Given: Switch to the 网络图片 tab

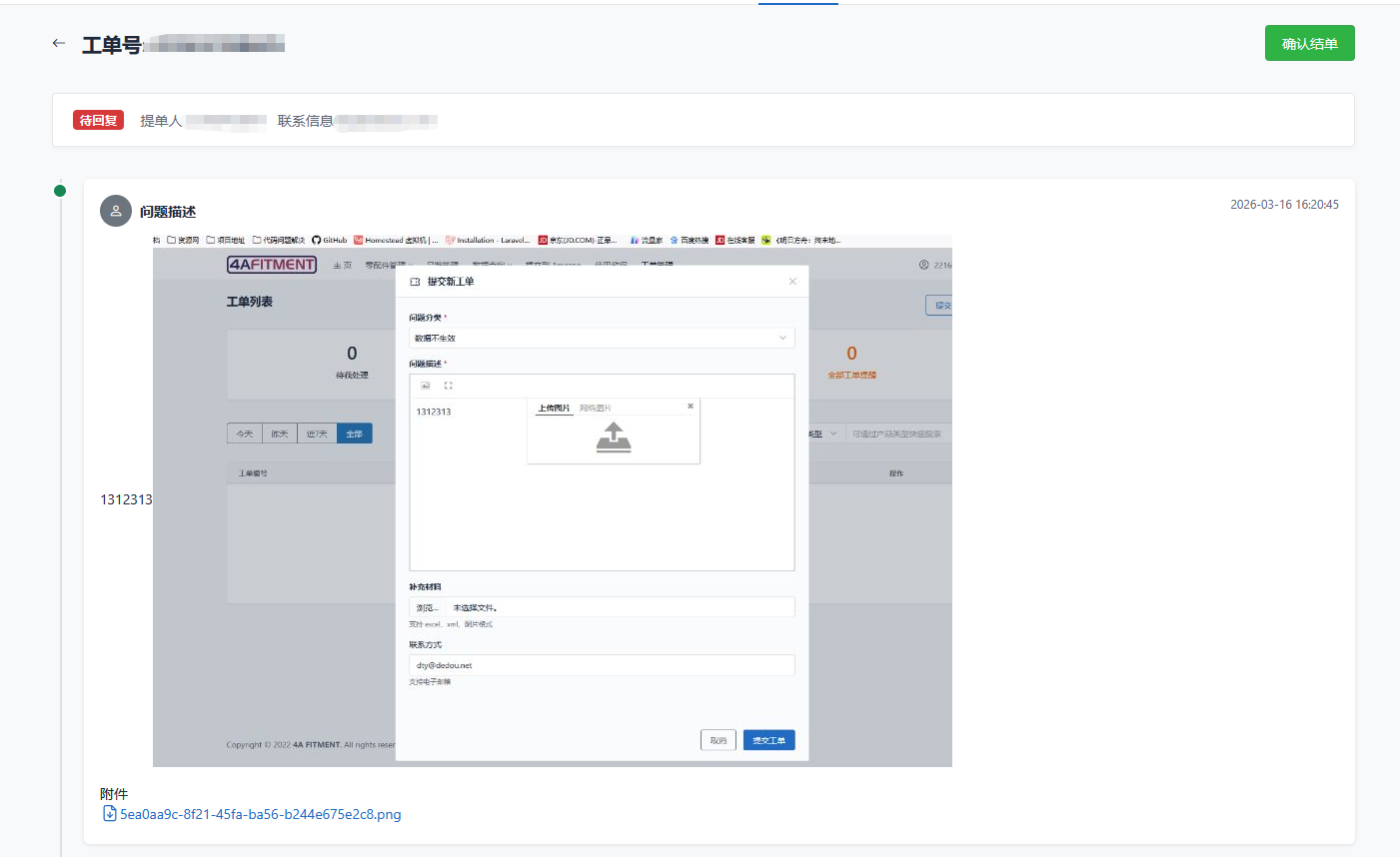Looking at the screenshot, I should [x=596, y=409].
